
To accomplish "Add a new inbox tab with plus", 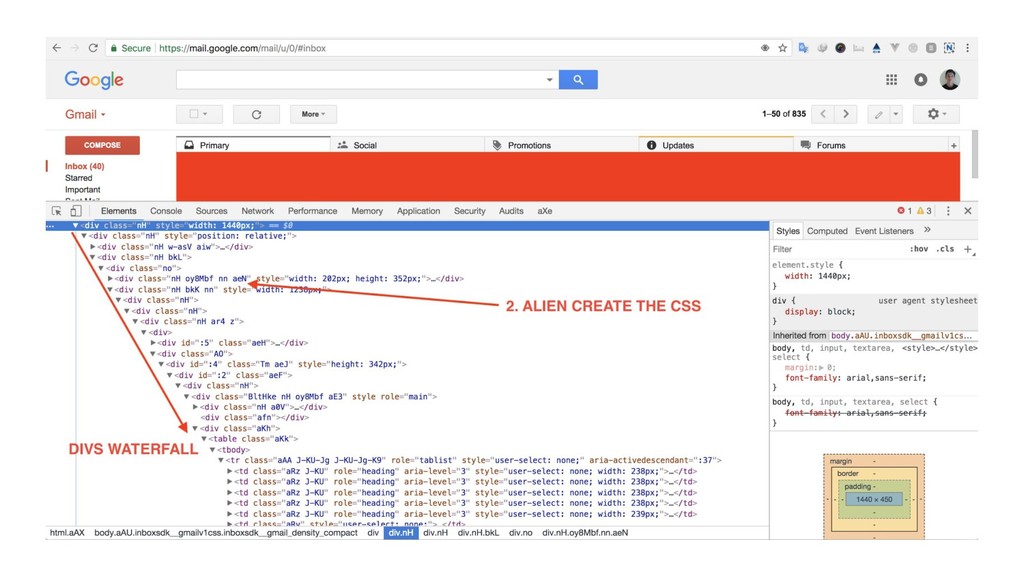I will coord(953,146).
